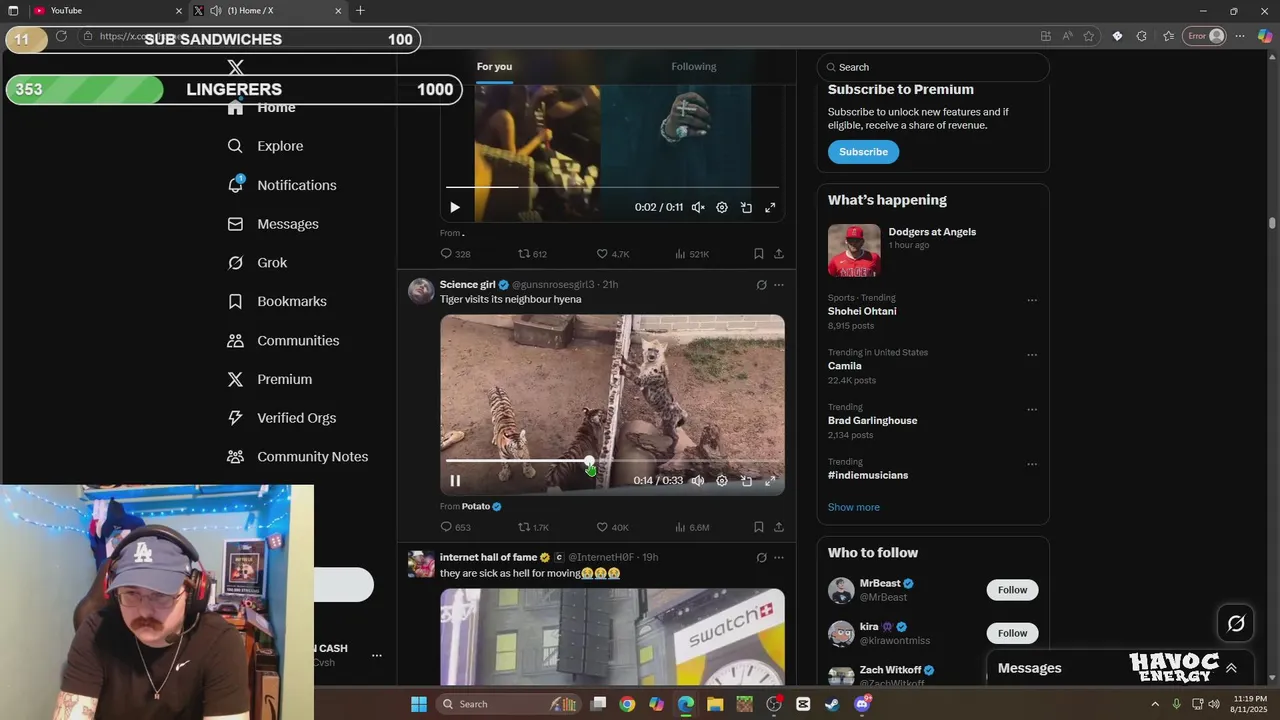Image resolution: width=1280 pixels, height=720 pixels.
Task: Open a new browser tab
Action: (360, 11)
